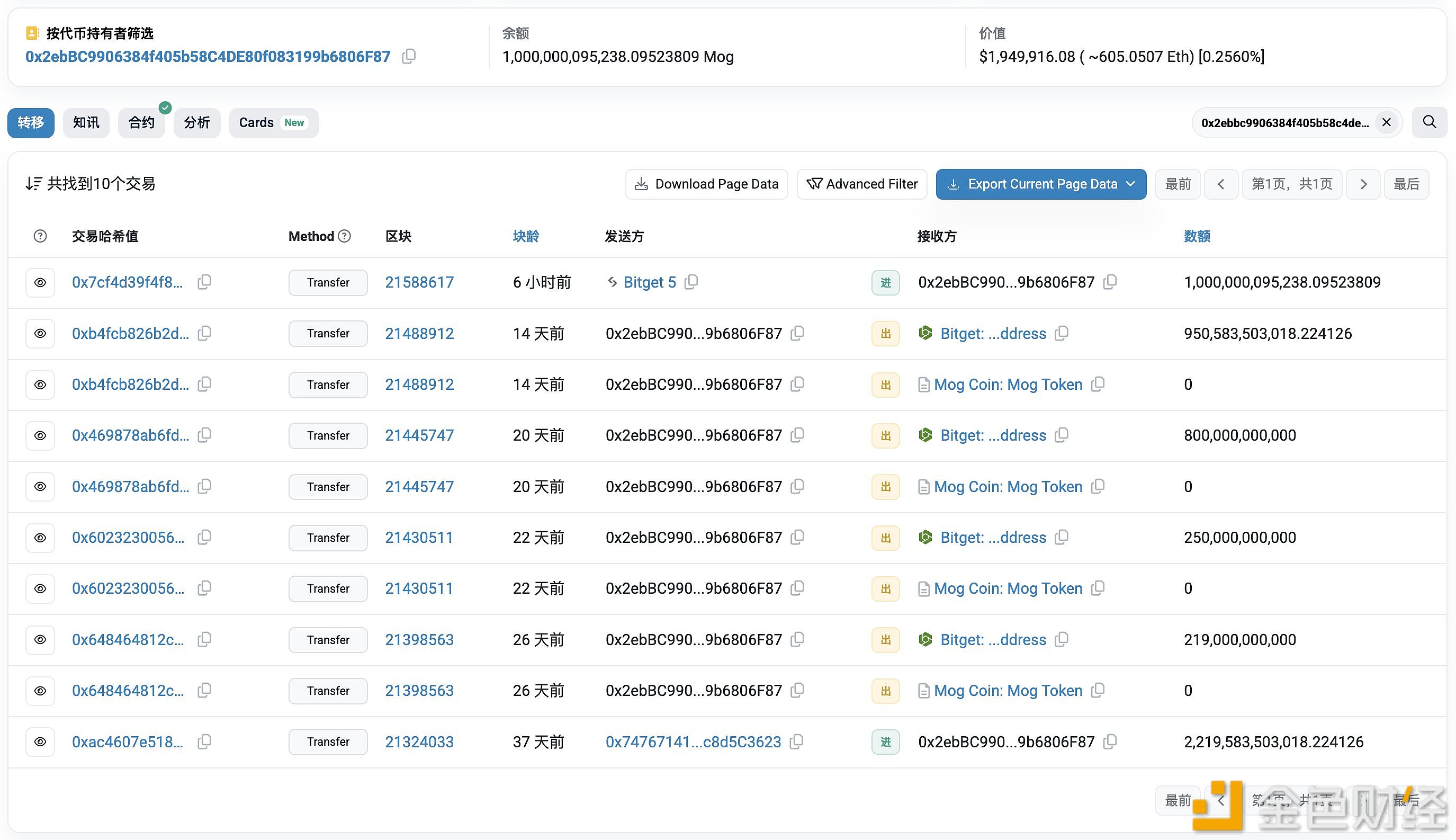The width and height of the screenshot is (1456, 840).
Task: Click the value text $1,949,916.08
Action: coord(1027,57)
